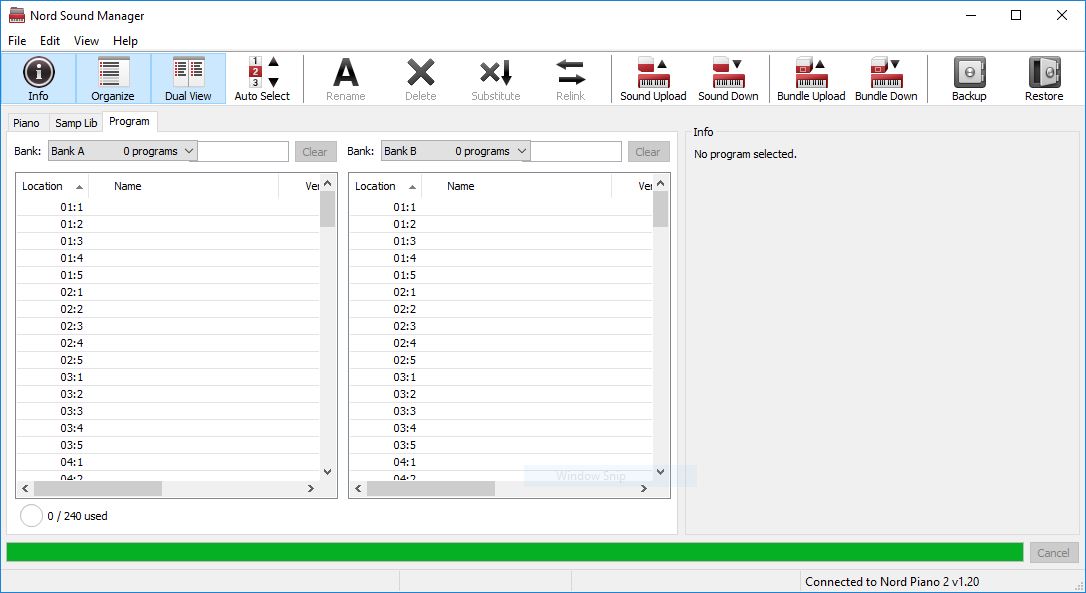
Task: Open the Bank B dropdown
Action: [457, 151]
